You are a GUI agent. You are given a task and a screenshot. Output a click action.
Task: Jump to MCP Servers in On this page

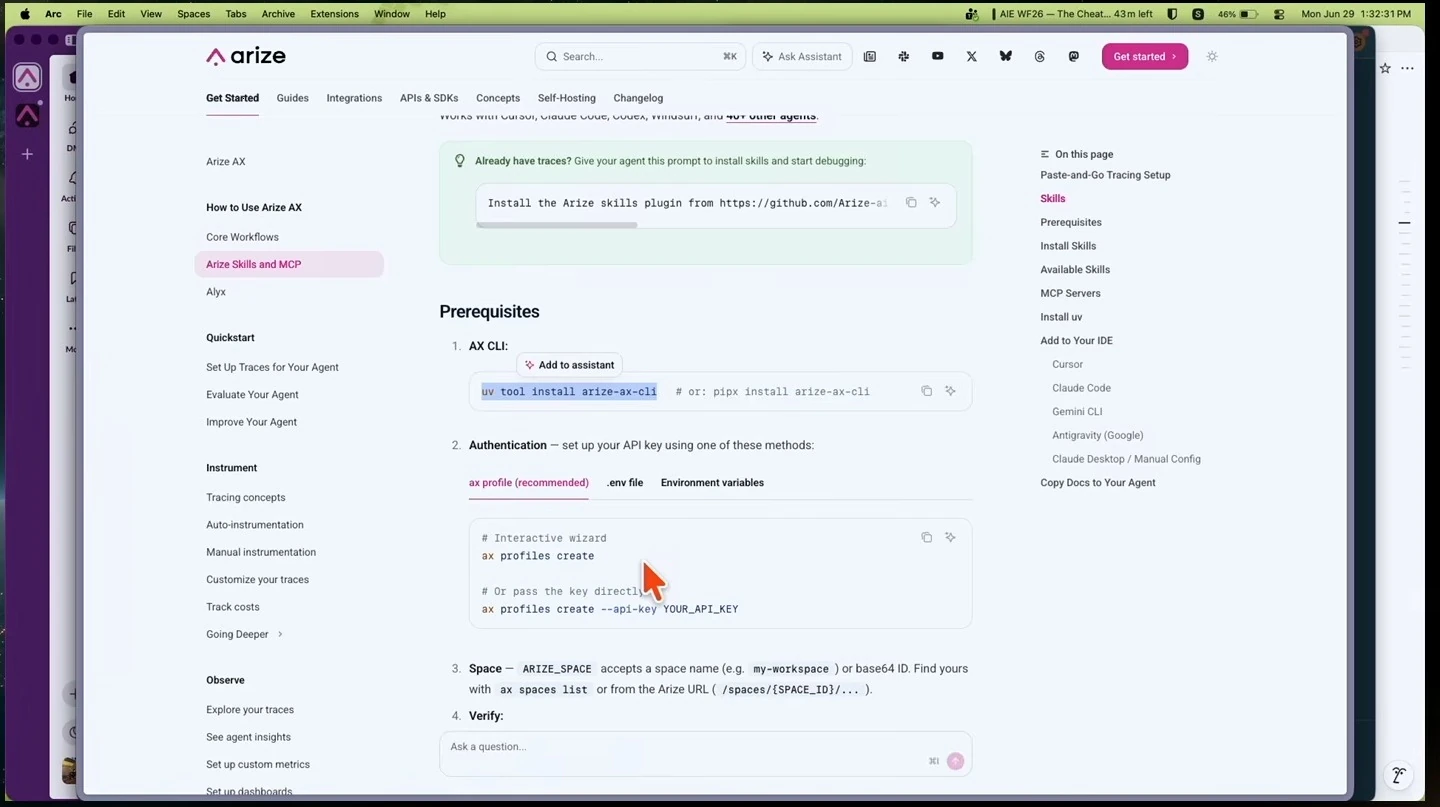pos(1070,293)
